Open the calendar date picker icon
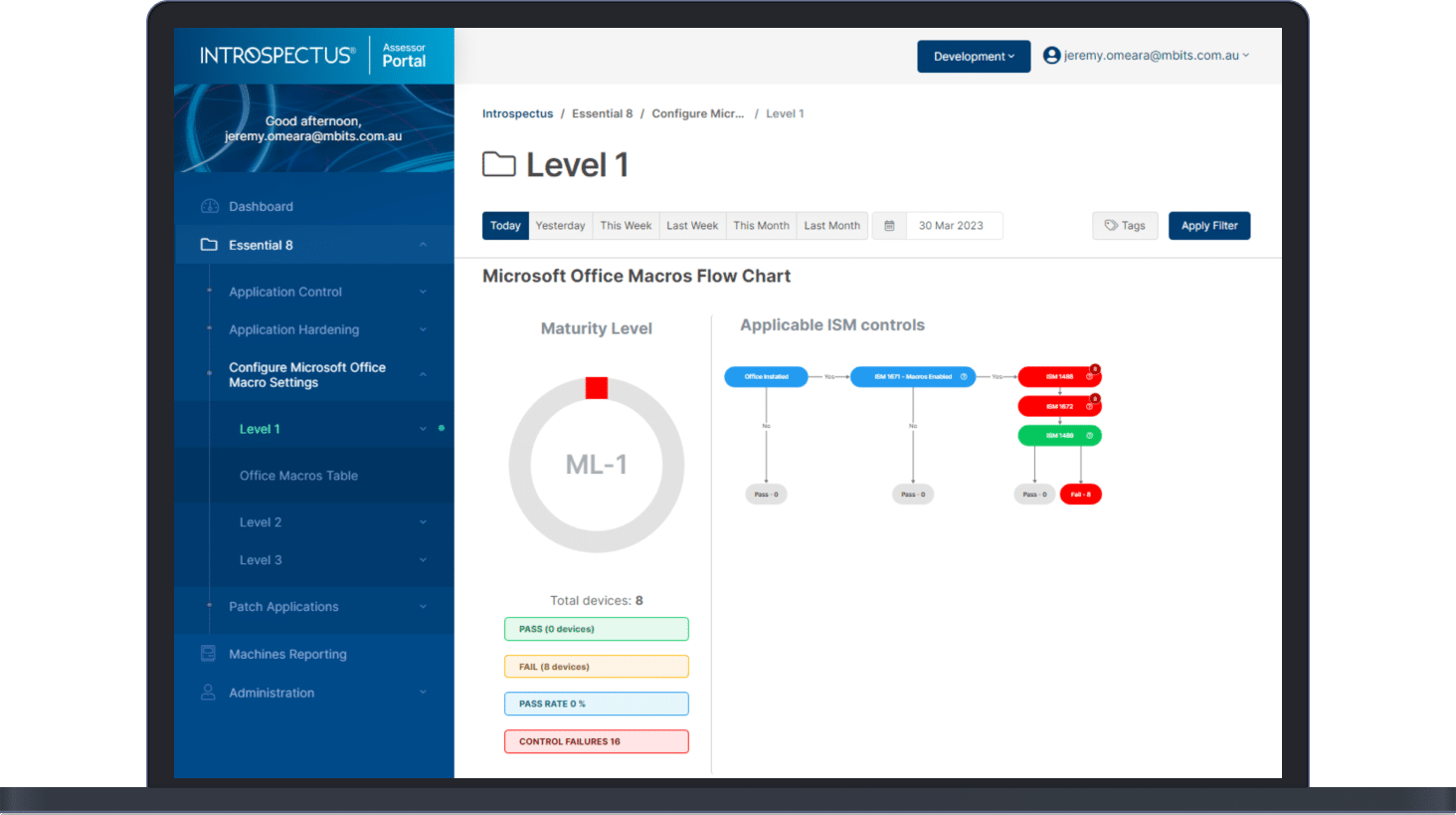Screen dimensions: 1456x815 (x=889, y=226)
